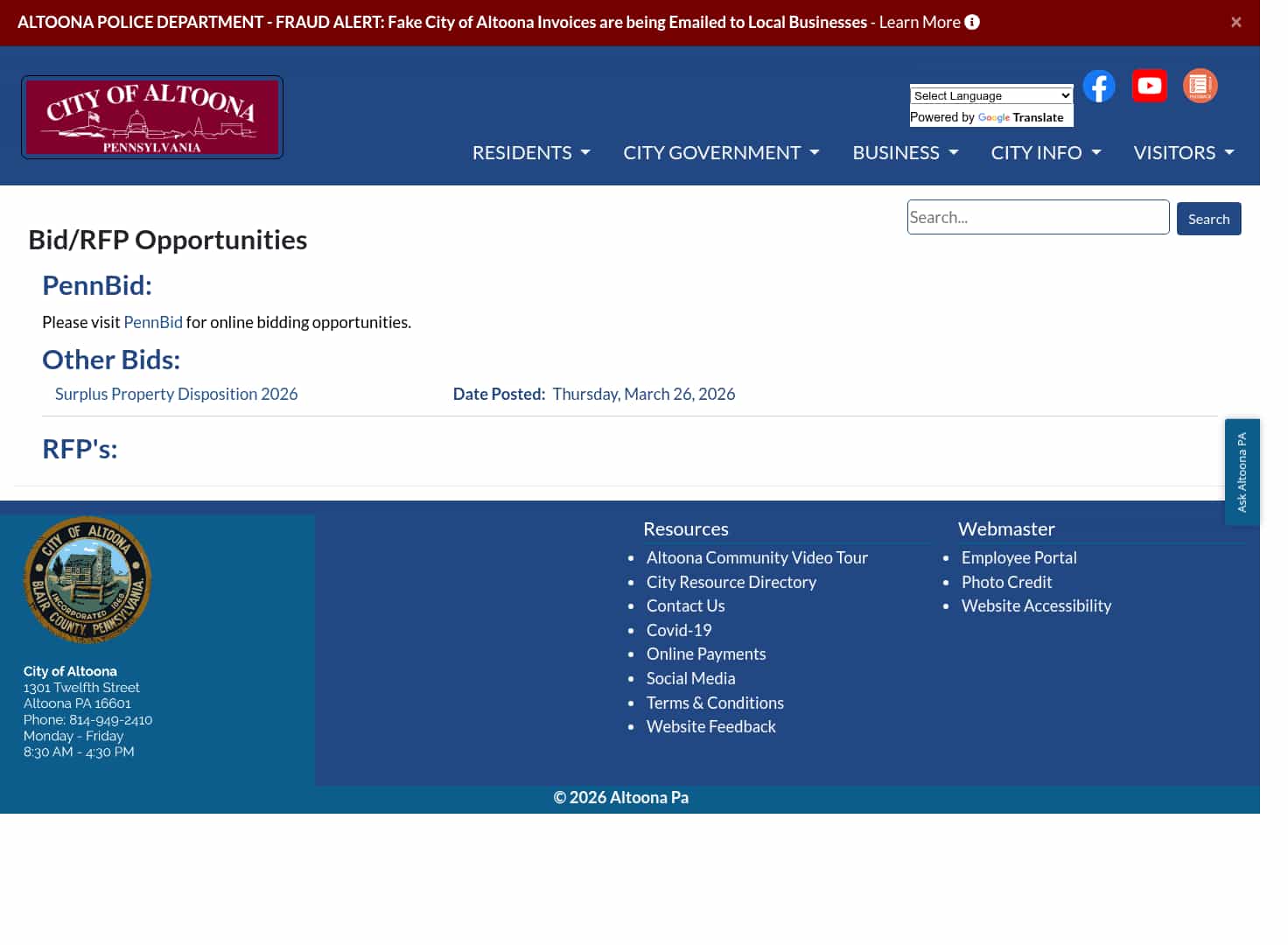
Task: Open the Employee Portal link
Action: tap(1018, 557)
